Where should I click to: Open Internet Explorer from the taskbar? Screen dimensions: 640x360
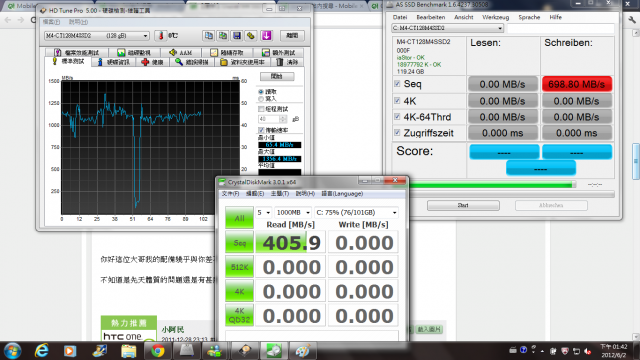(41, 351)
